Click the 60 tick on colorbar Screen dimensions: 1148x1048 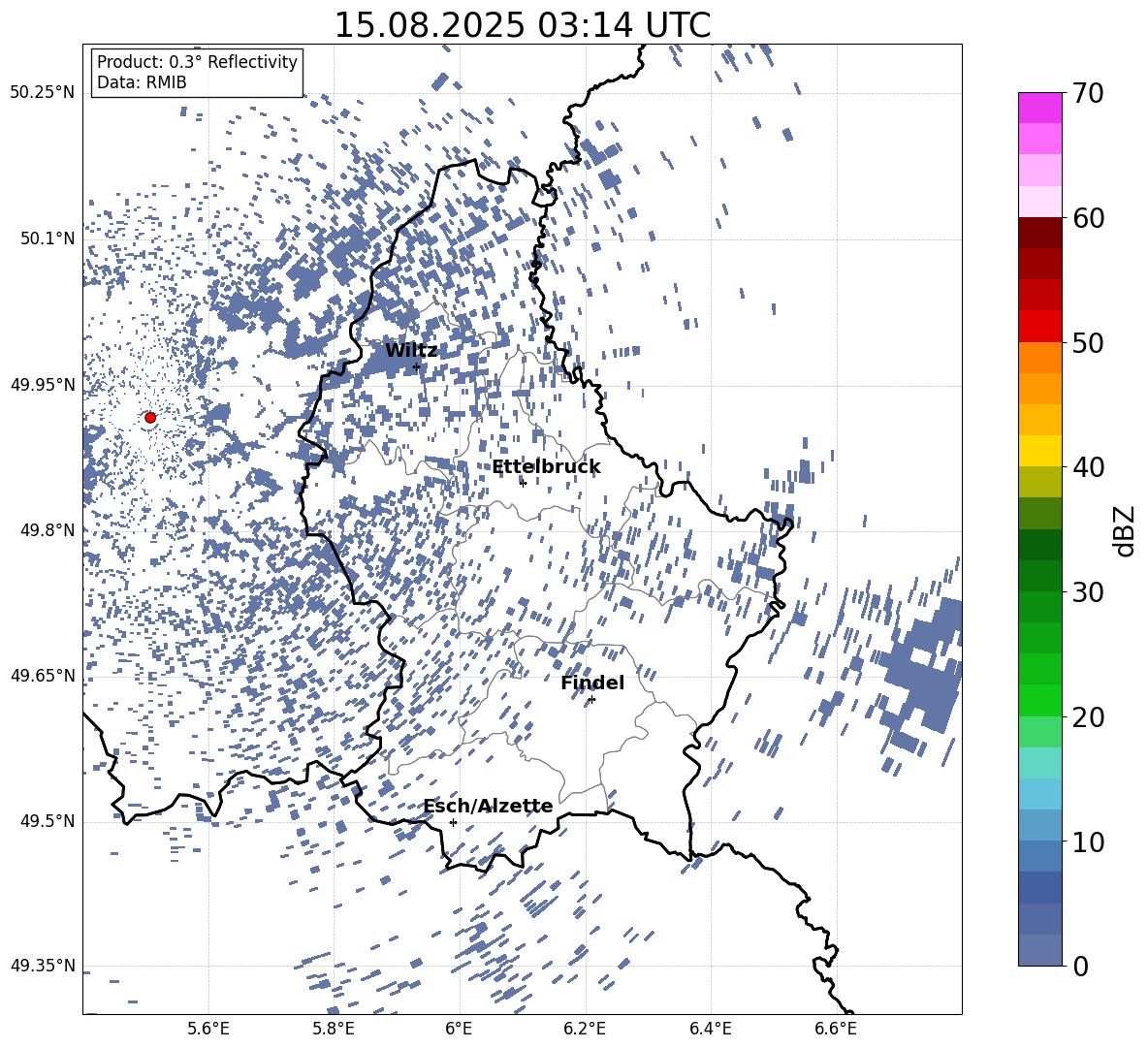pos(1087,218)
